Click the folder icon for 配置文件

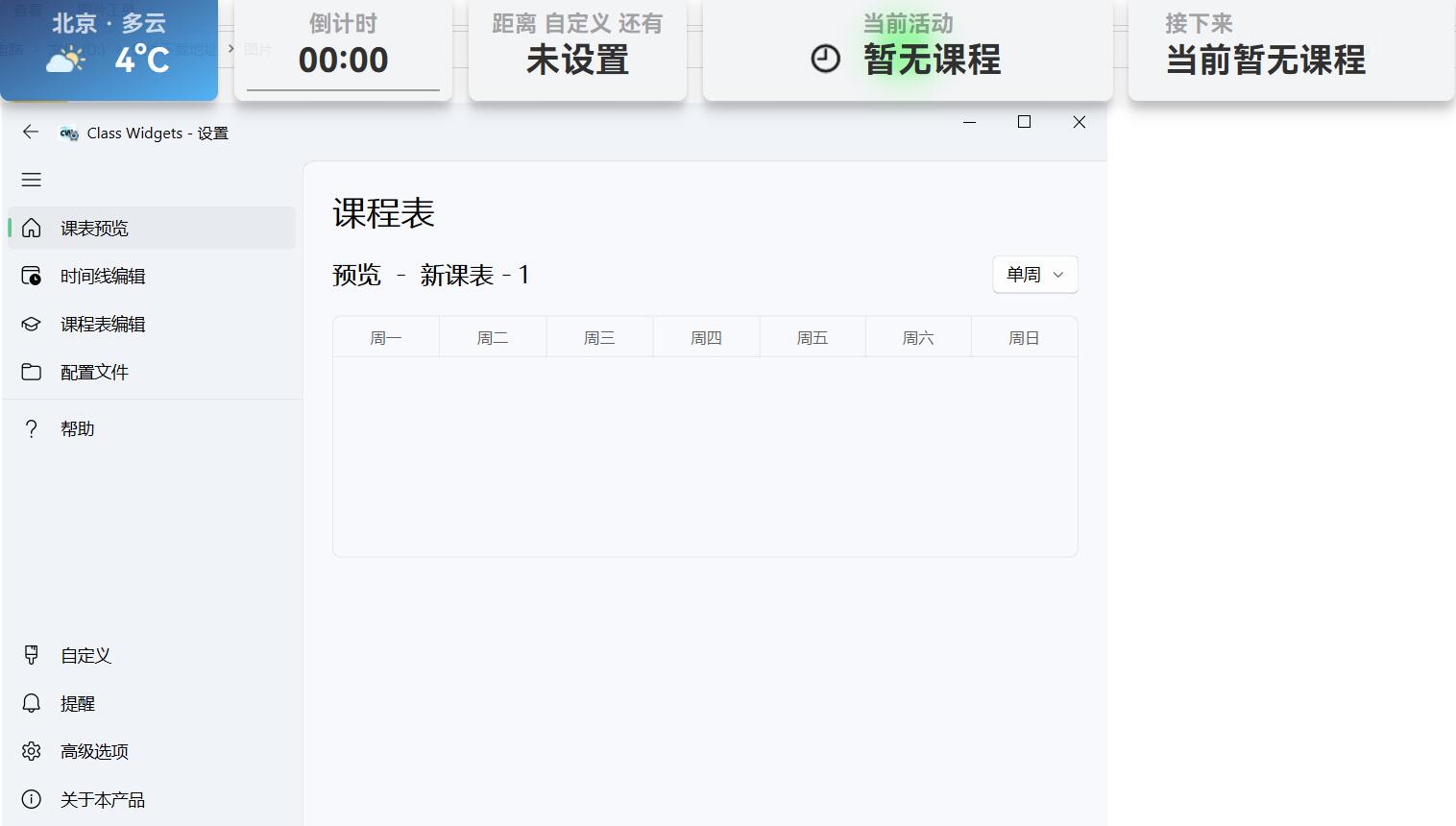coord(31,372)
